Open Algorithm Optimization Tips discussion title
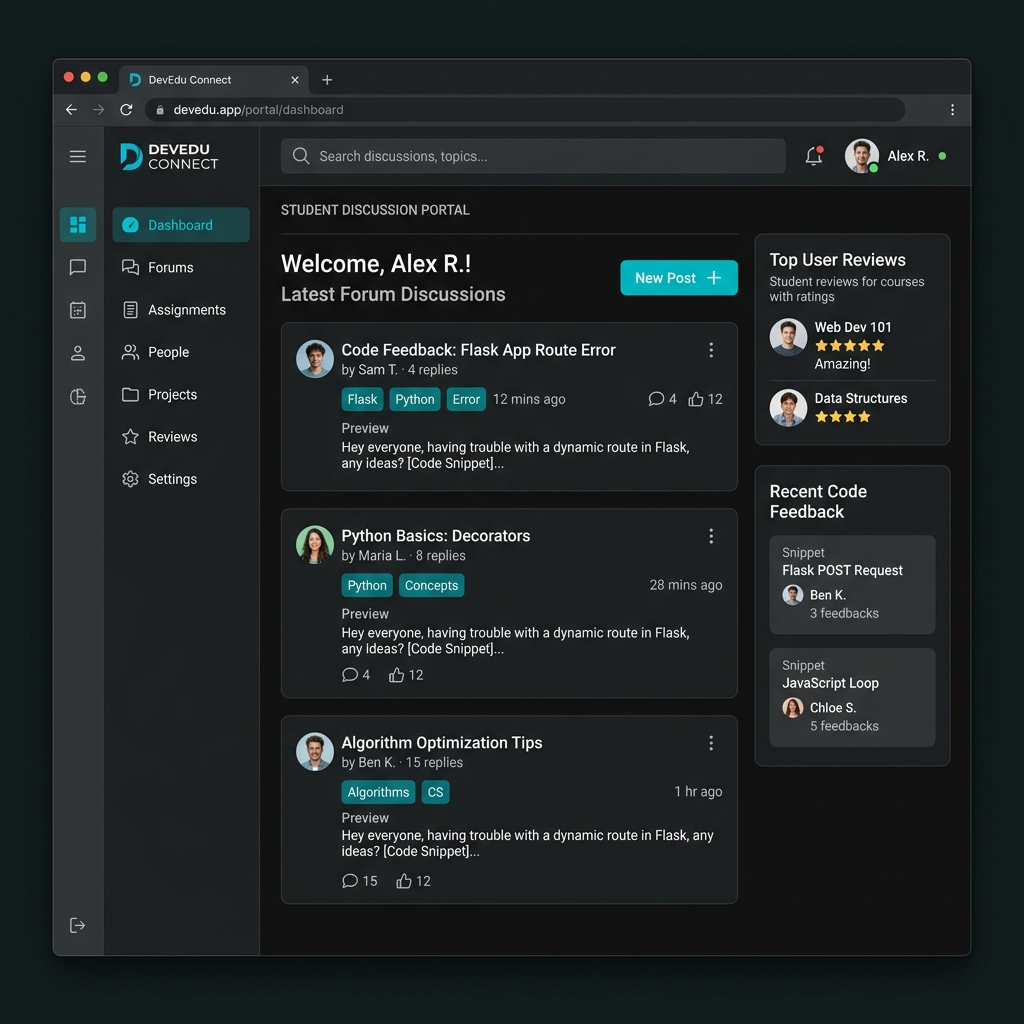 (441, 743)
